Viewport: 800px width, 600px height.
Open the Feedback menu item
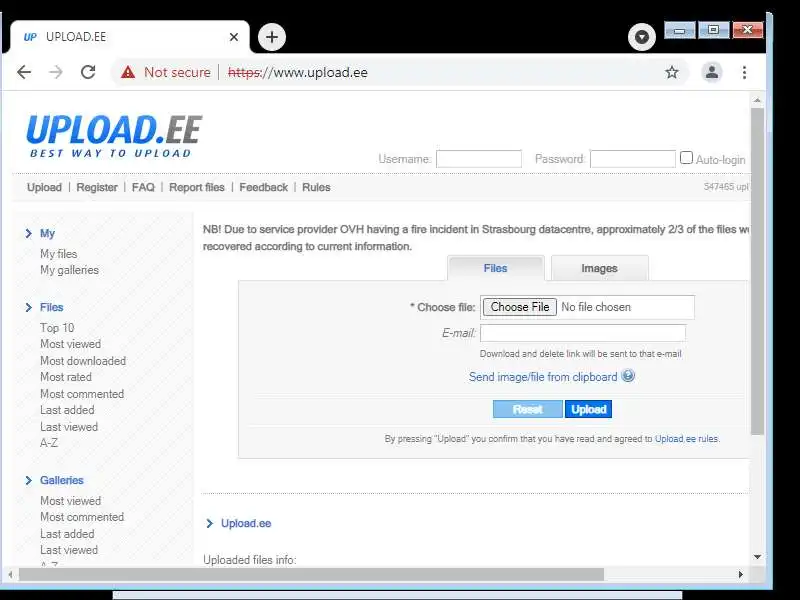264,187
